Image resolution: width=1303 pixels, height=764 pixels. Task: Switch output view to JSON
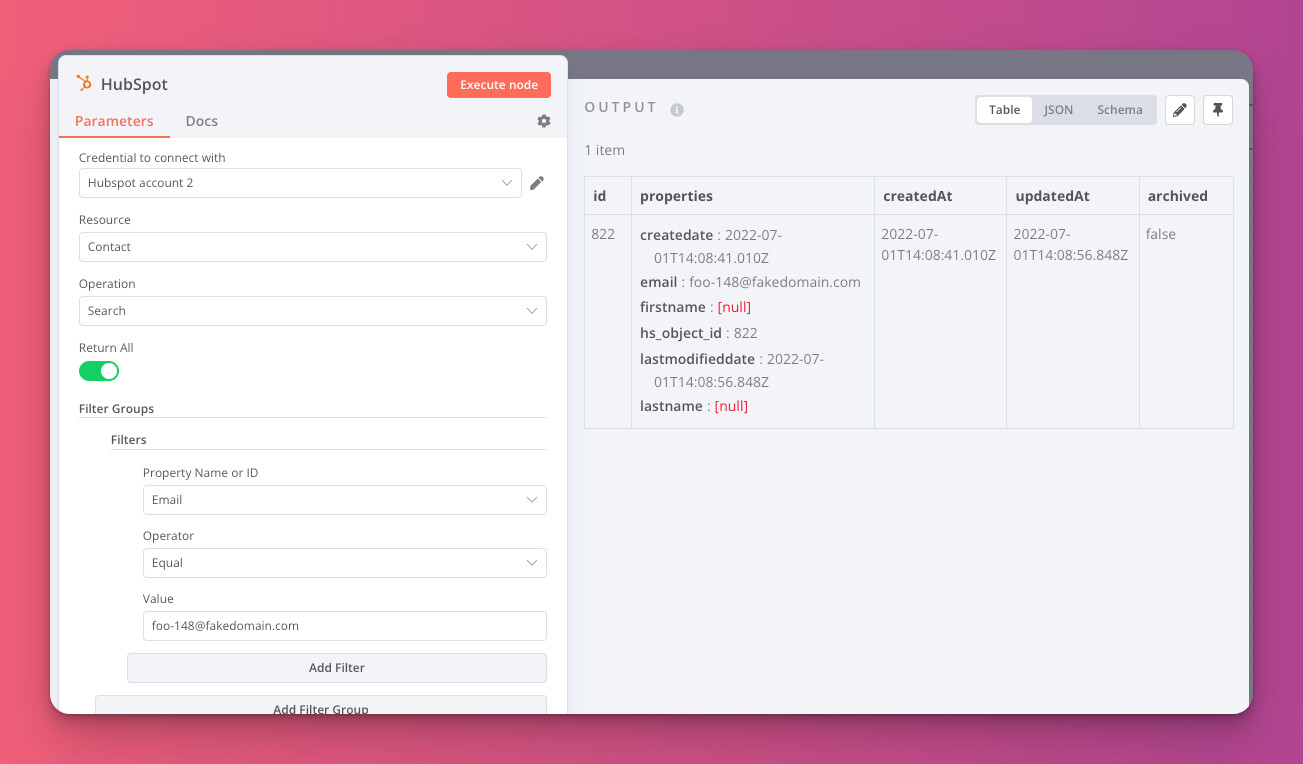(1058, 110)
